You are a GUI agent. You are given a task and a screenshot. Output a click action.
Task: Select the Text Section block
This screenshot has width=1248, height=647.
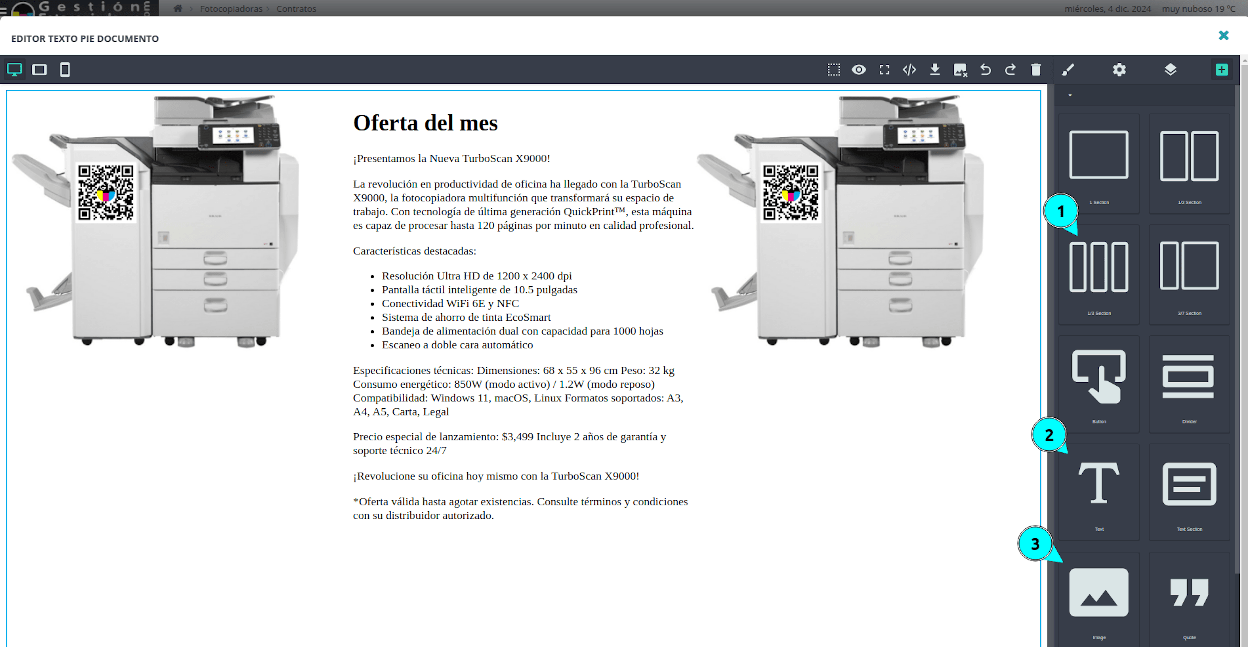point(1190,491)
